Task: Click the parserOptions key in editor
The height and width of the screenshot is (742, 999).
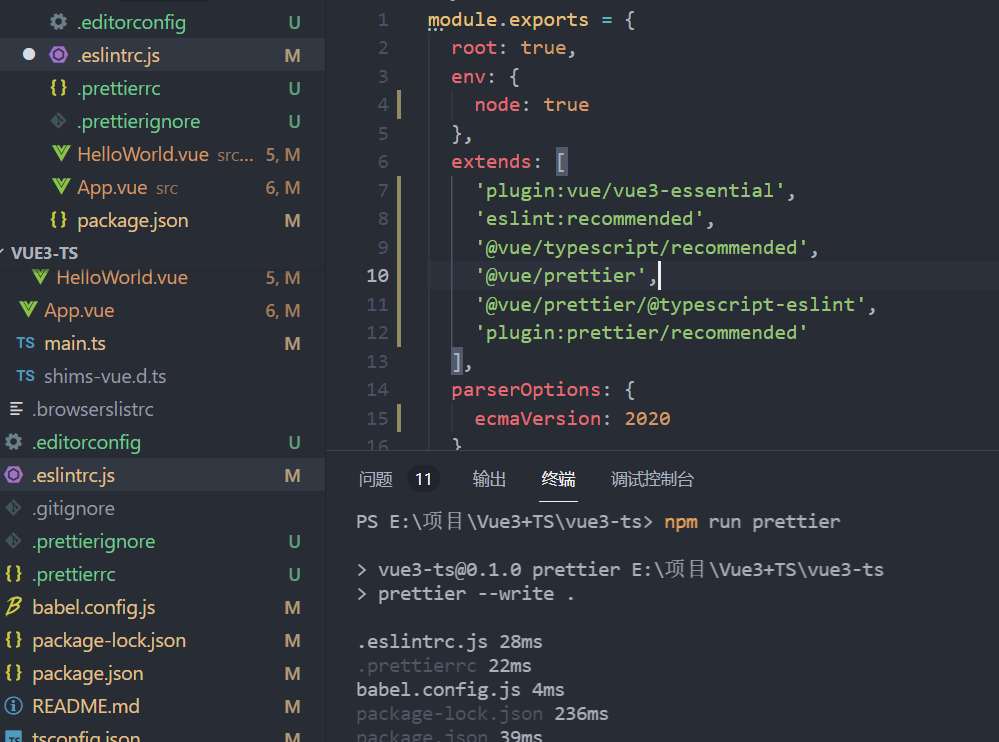Action: tap(526, 389)
